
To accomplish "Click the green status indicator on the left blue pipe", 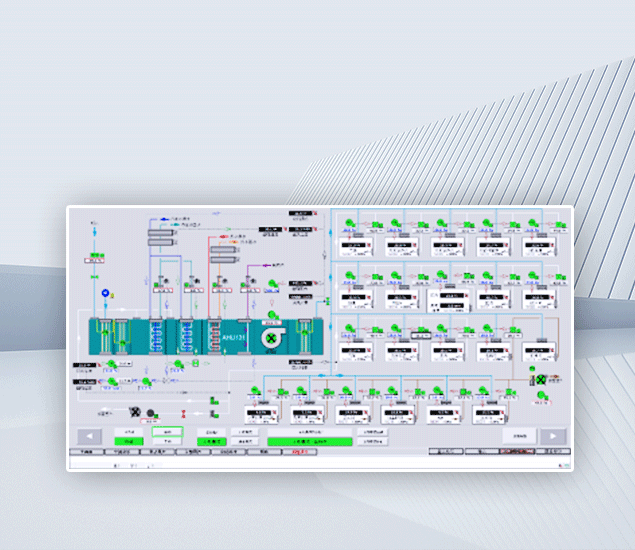I will click(x=97, y=255).
